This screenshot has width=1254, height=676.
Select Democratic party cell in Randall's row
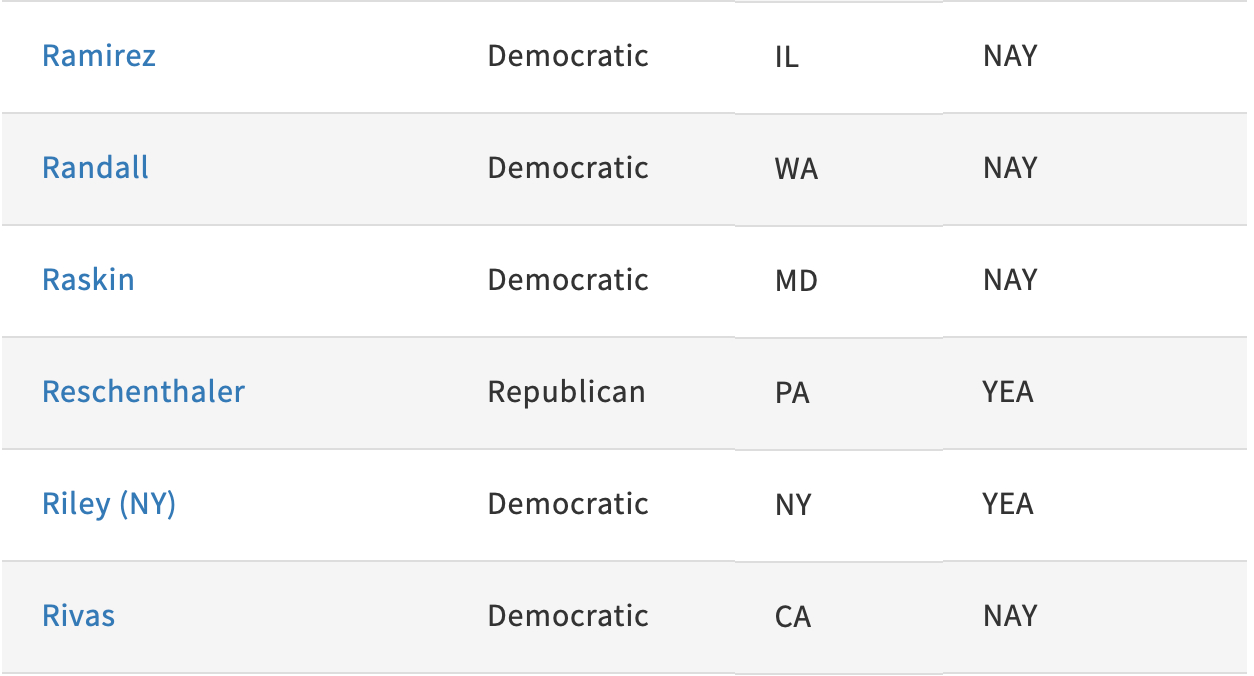[x=568, y=168]
